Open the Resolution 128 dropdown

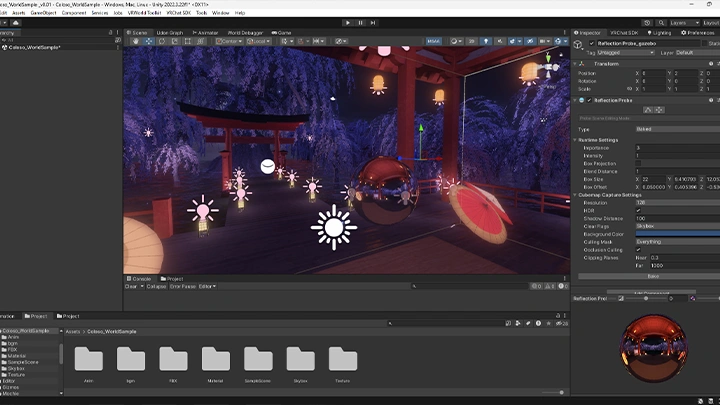click(678, 202)
